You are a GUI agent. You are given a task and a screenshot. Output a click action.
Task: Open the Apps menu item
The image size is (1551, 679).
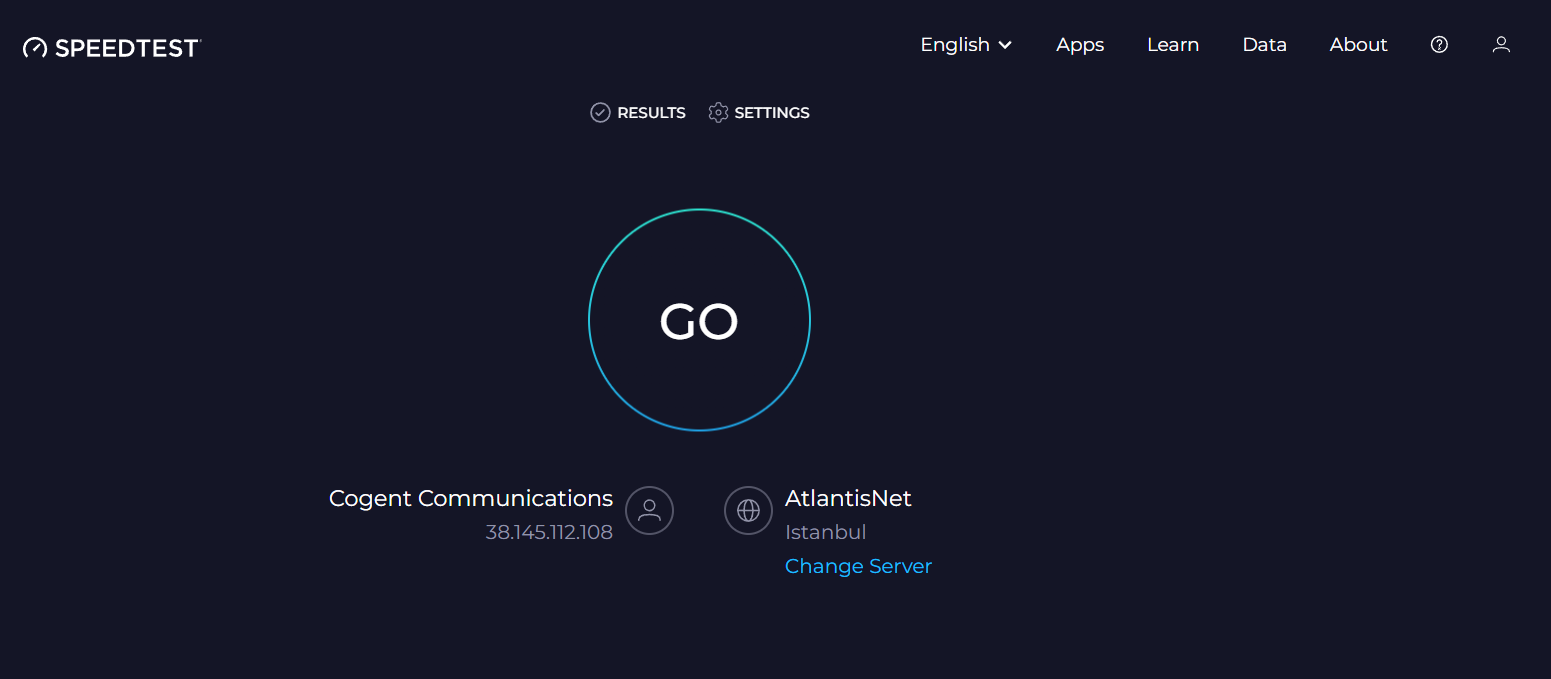[1080, 45]
